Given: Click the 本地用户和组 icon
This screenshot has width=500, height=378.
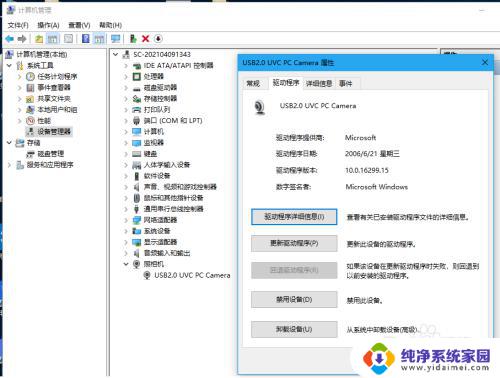Looking at the screenshot, I should 30,110.
